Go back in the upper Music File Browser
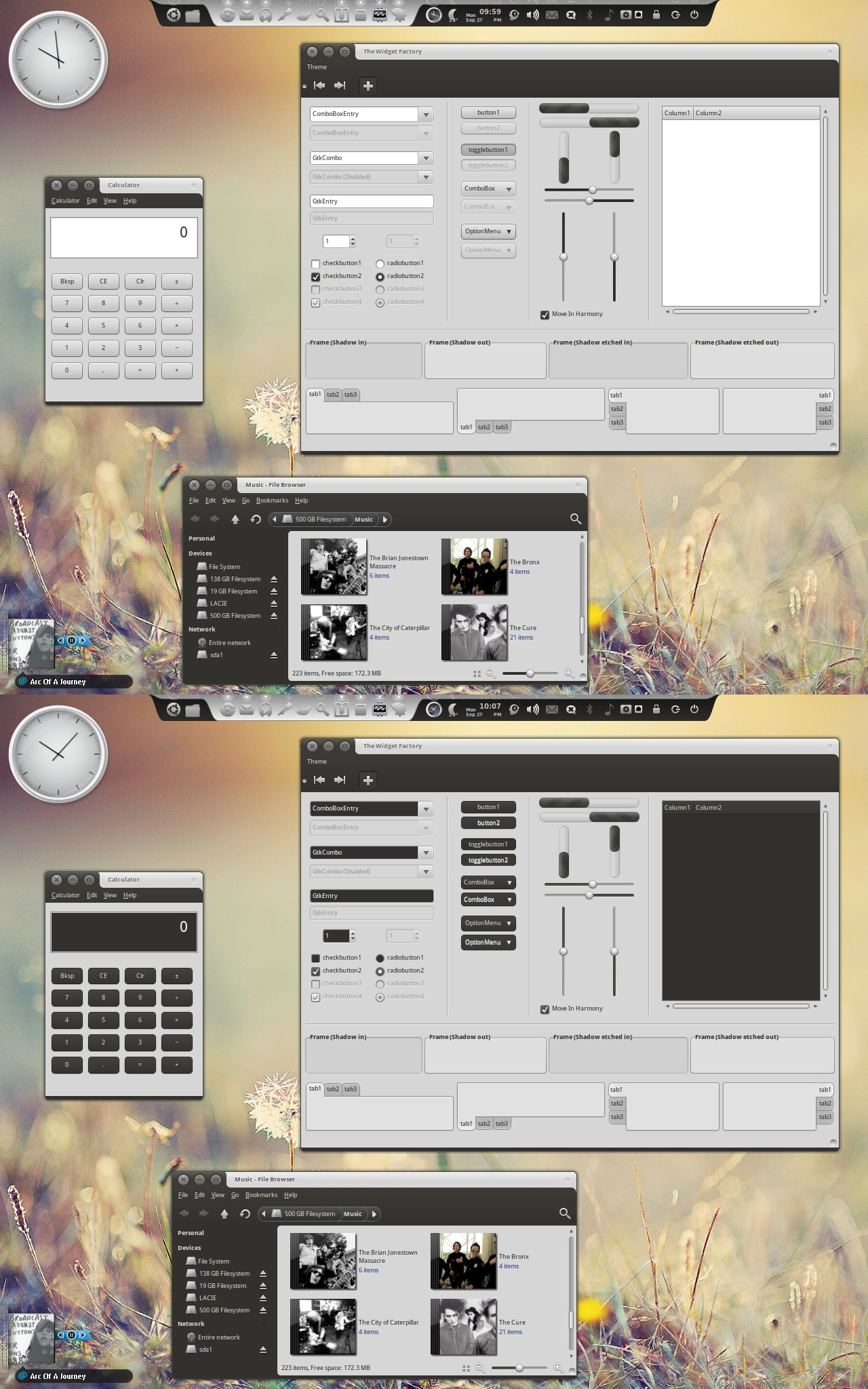 [195, 519]
